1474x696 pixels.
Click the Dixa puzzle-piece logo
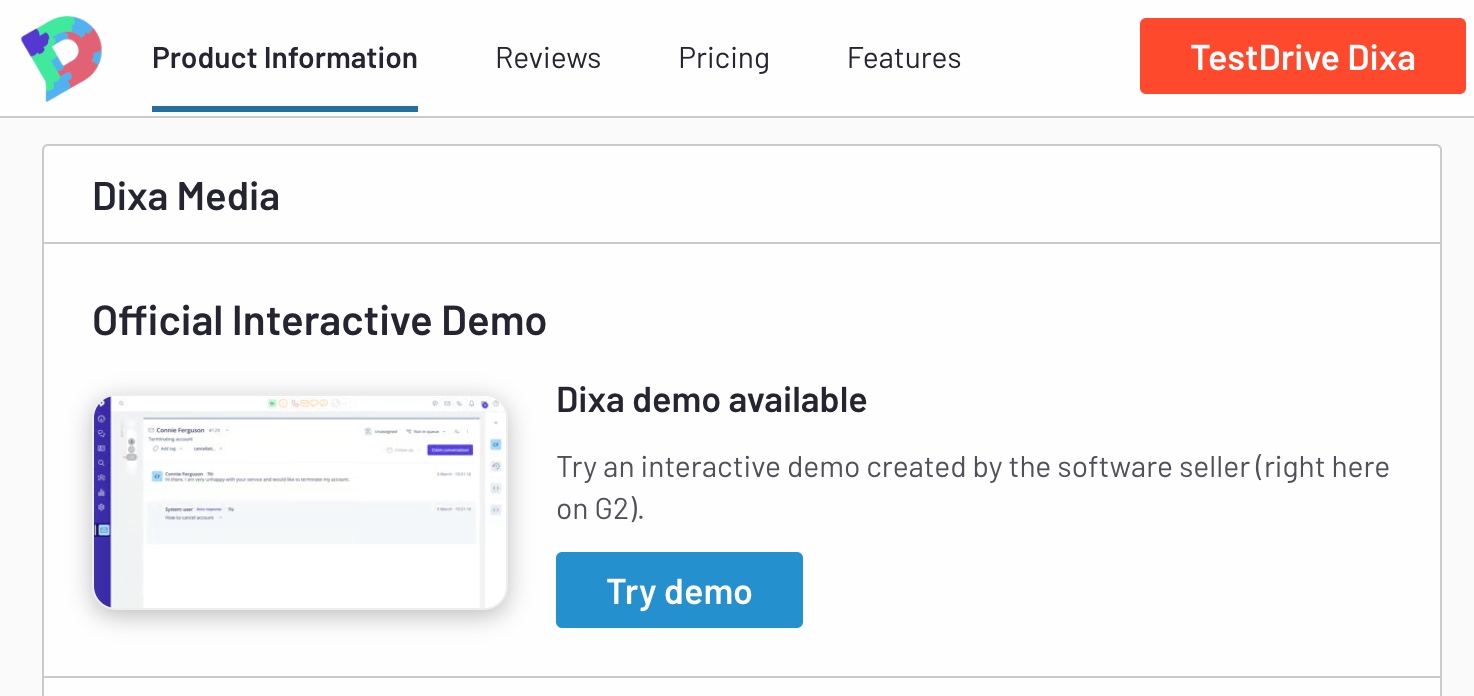pos(62,58)
